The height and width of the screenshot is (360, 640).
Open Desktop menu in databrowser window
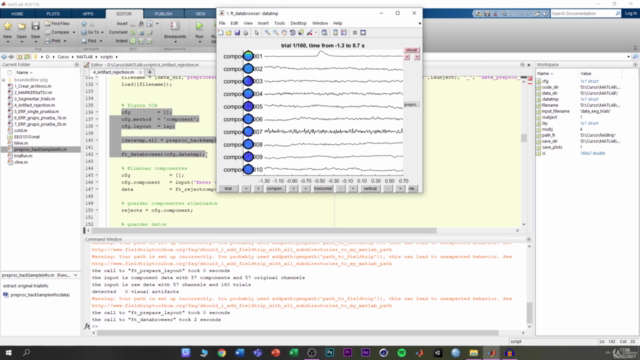point(298,23)
